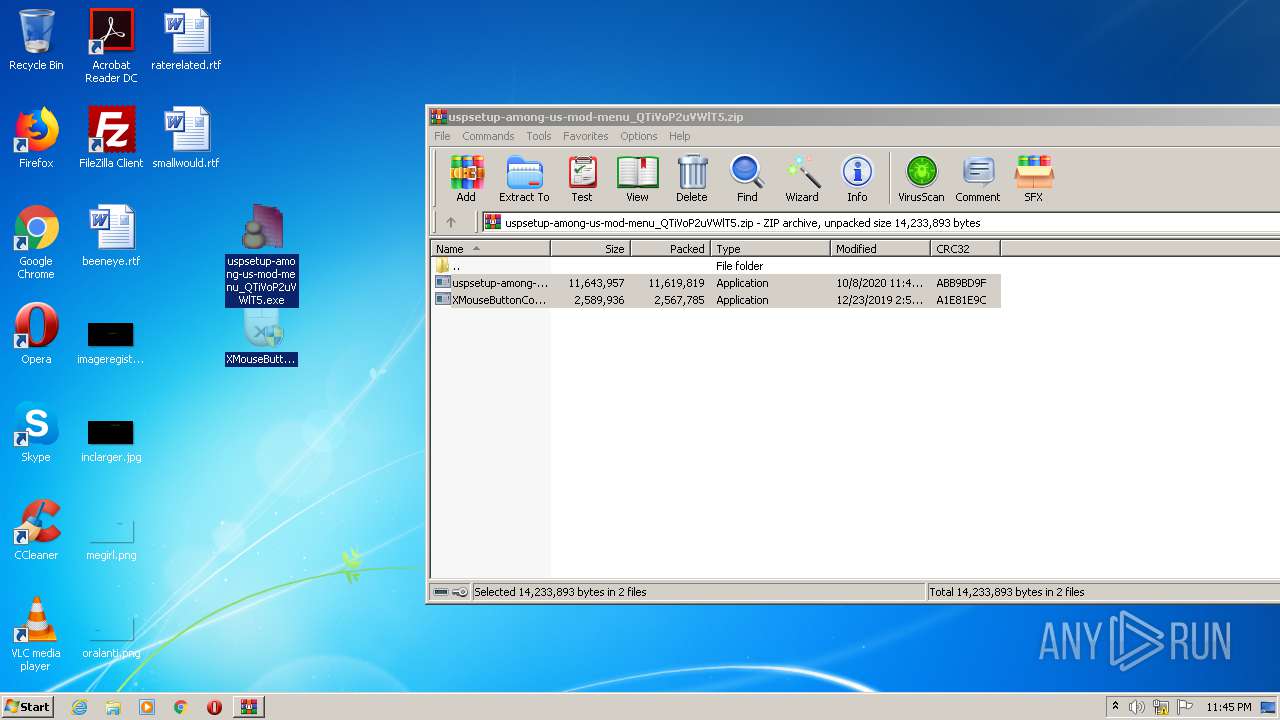Open the Commands menu
Image resolution: width=1280 pixels, height=720 pixels.
coord(488,136)
